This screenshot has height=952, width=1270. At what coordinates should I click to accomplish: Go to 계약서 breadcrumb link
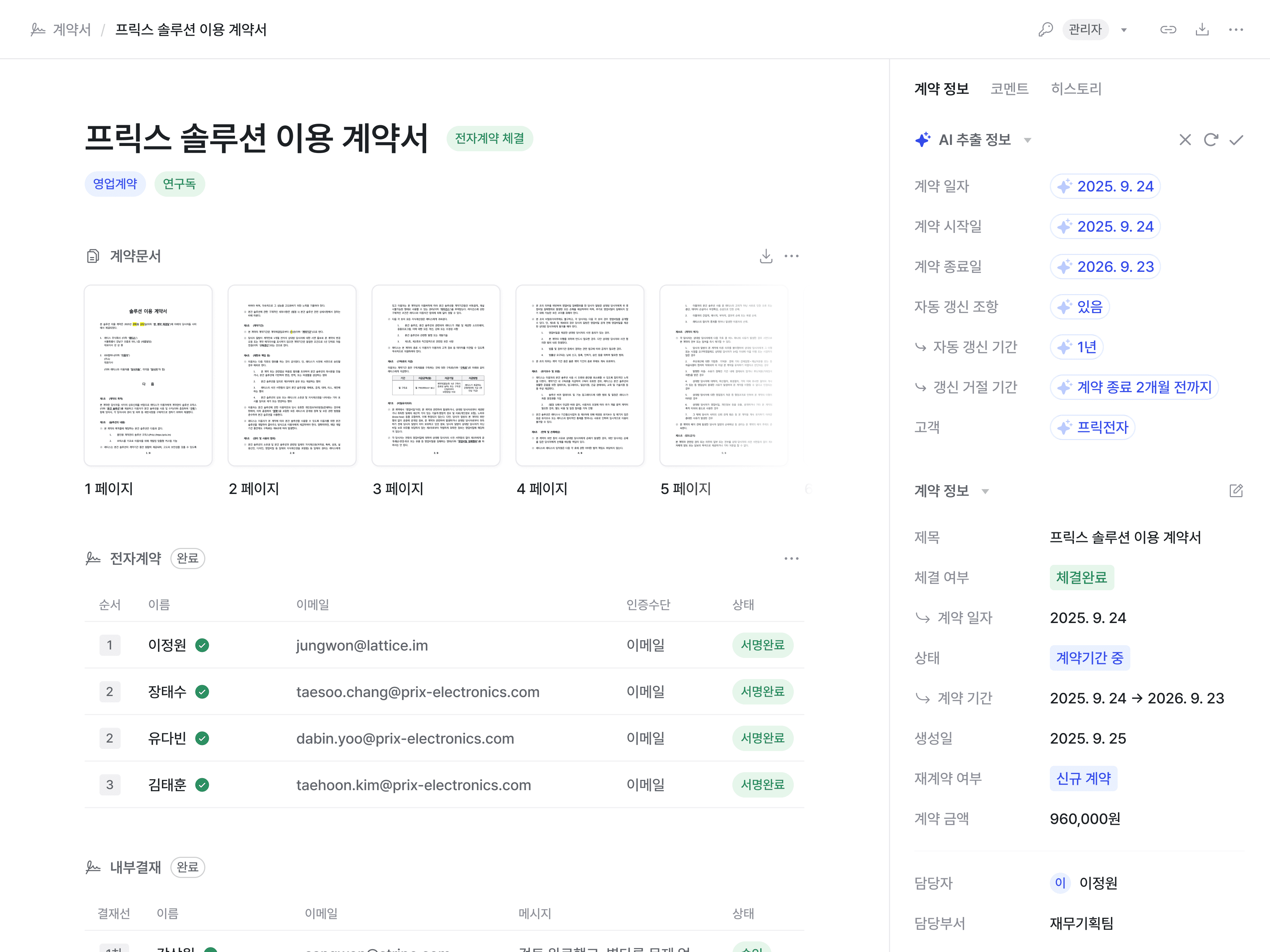tap(71, 29)
